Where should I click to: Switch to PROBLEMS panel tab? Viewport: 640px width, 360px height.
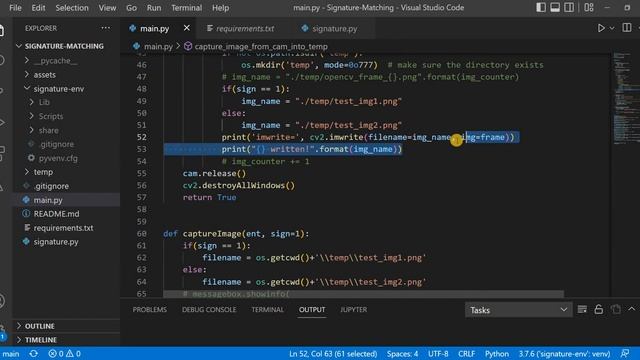click(x=149, y=310)
